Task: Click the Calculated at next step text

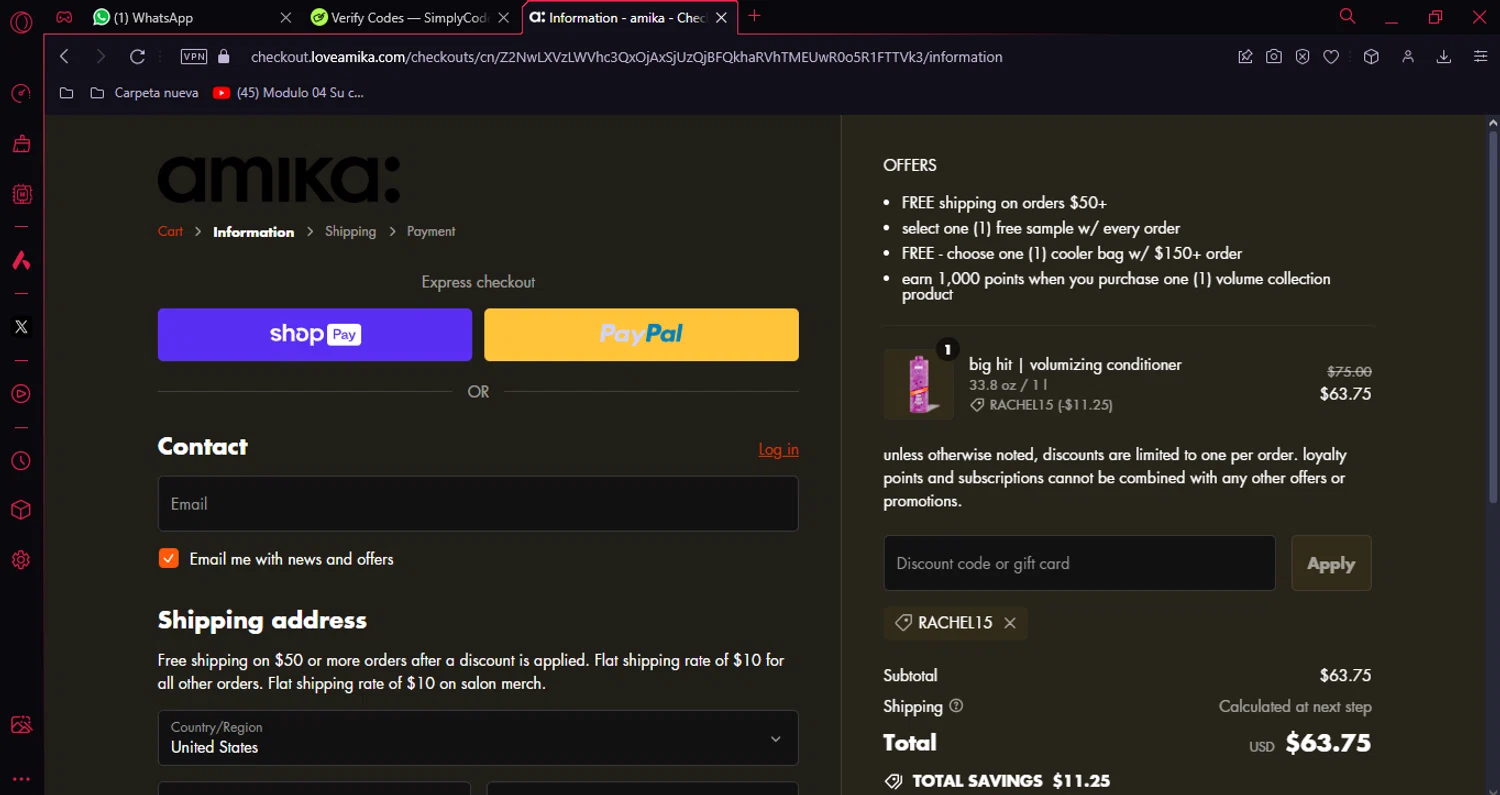Action: [x=1295, y=706]
